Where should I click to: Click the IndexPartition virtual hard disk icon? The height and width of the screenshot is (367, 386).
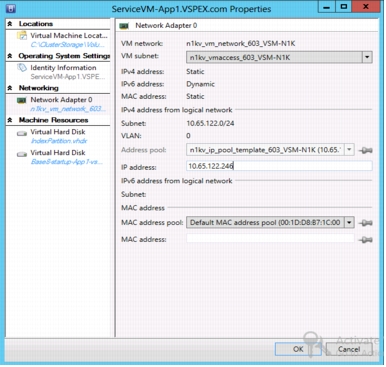22,134
